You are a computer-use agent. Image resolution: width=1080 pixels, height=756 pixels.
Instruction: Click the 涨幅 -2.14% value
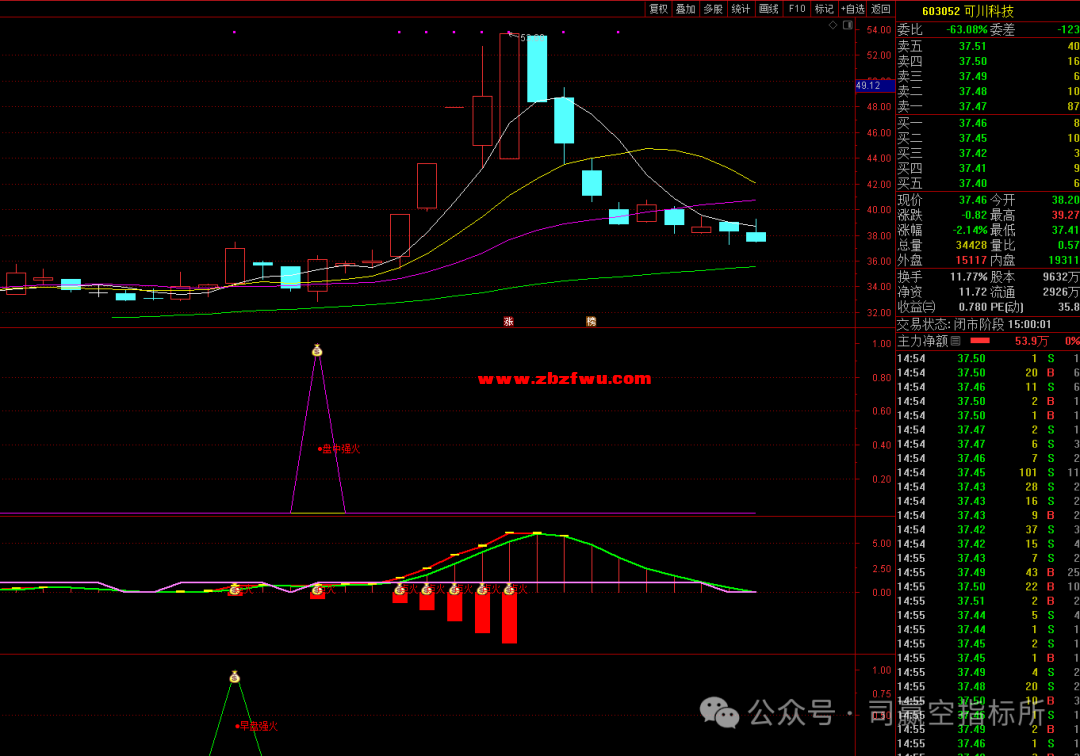click(970, 231)
